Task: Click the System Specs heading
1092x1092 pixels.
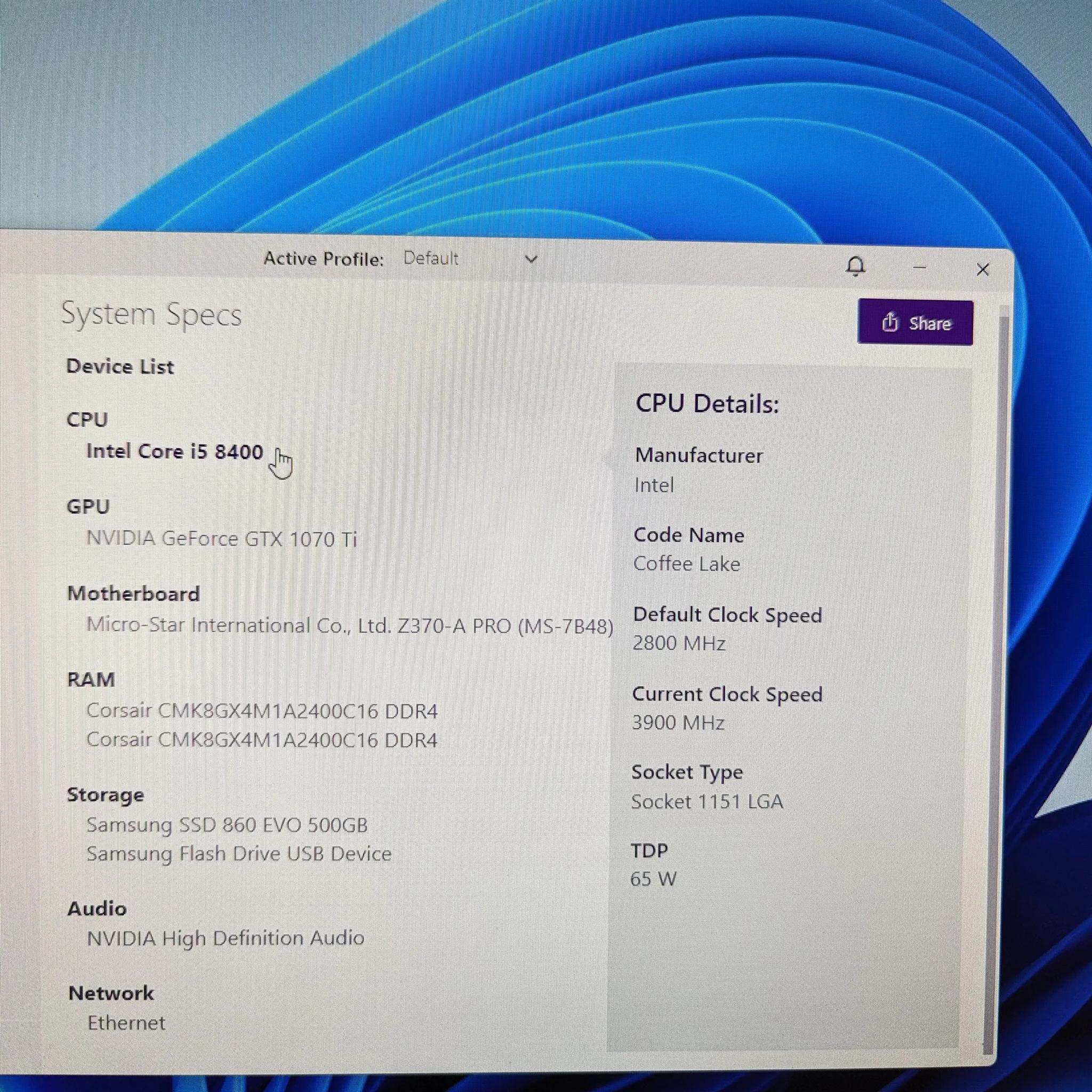Action: tap(151, 315)
